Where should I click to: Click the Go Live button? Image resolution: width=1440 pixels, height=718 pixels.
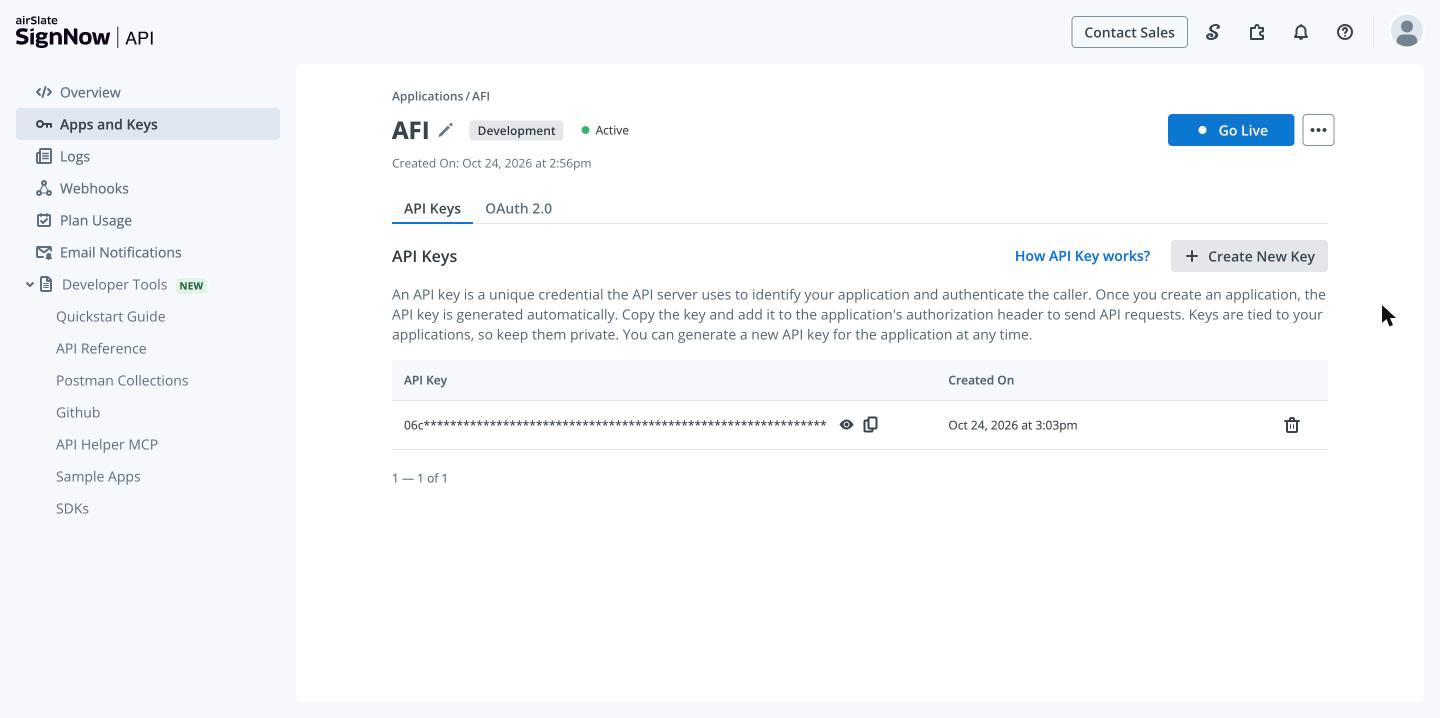[1231, 130]
